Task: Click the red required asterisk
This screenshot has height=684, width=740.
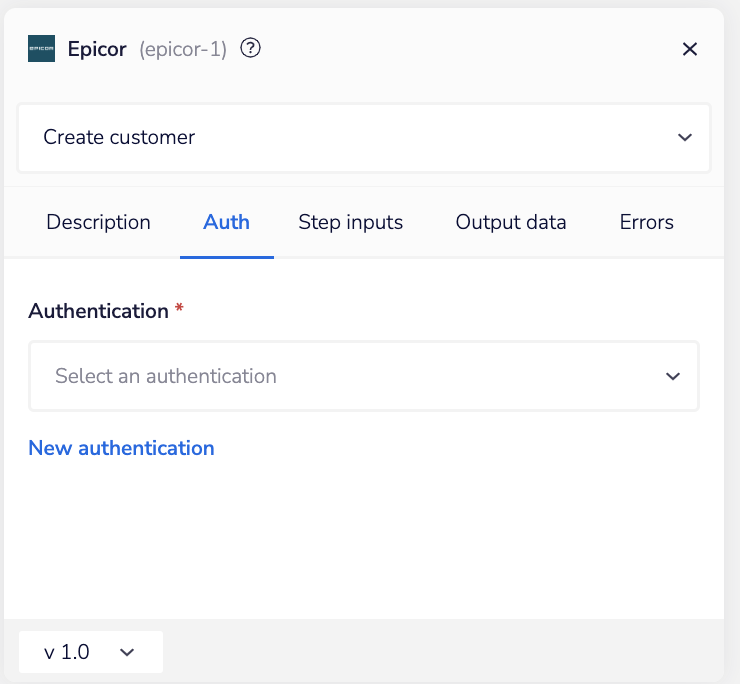Action: [x=179, y=310]
